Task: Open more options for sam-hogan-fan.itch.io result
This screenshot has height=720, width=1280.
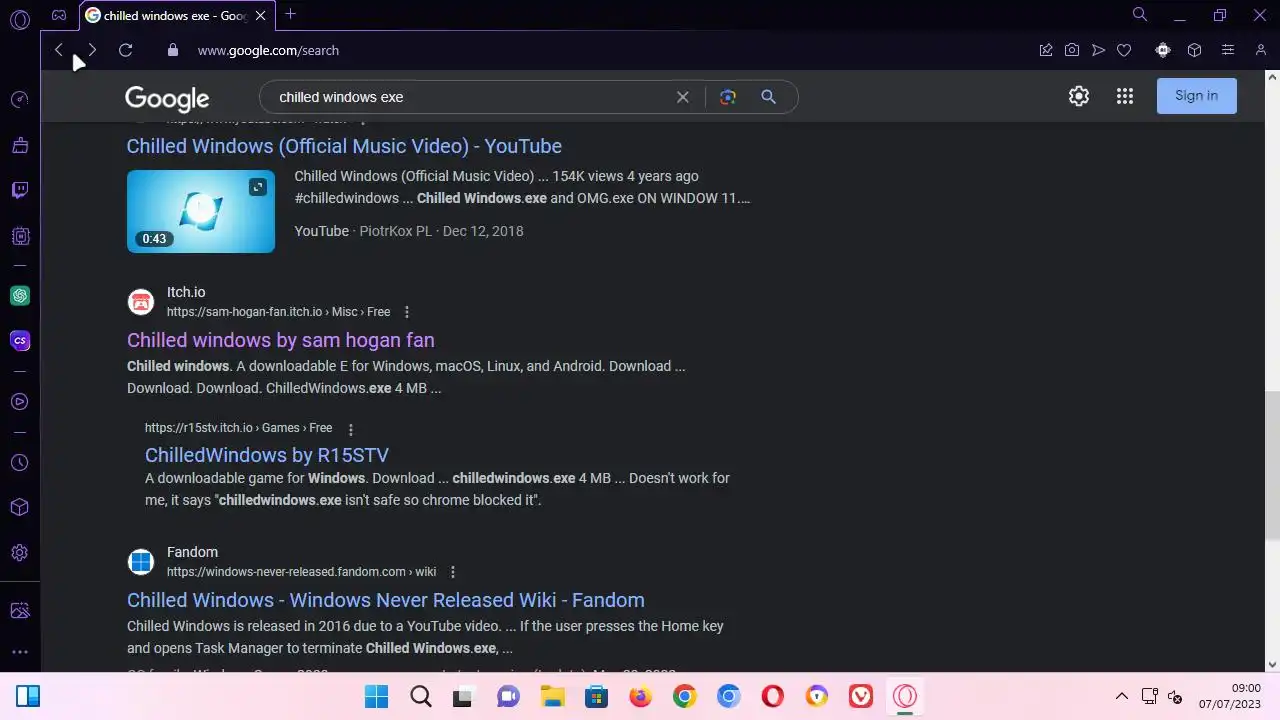Action: point(406,312)
